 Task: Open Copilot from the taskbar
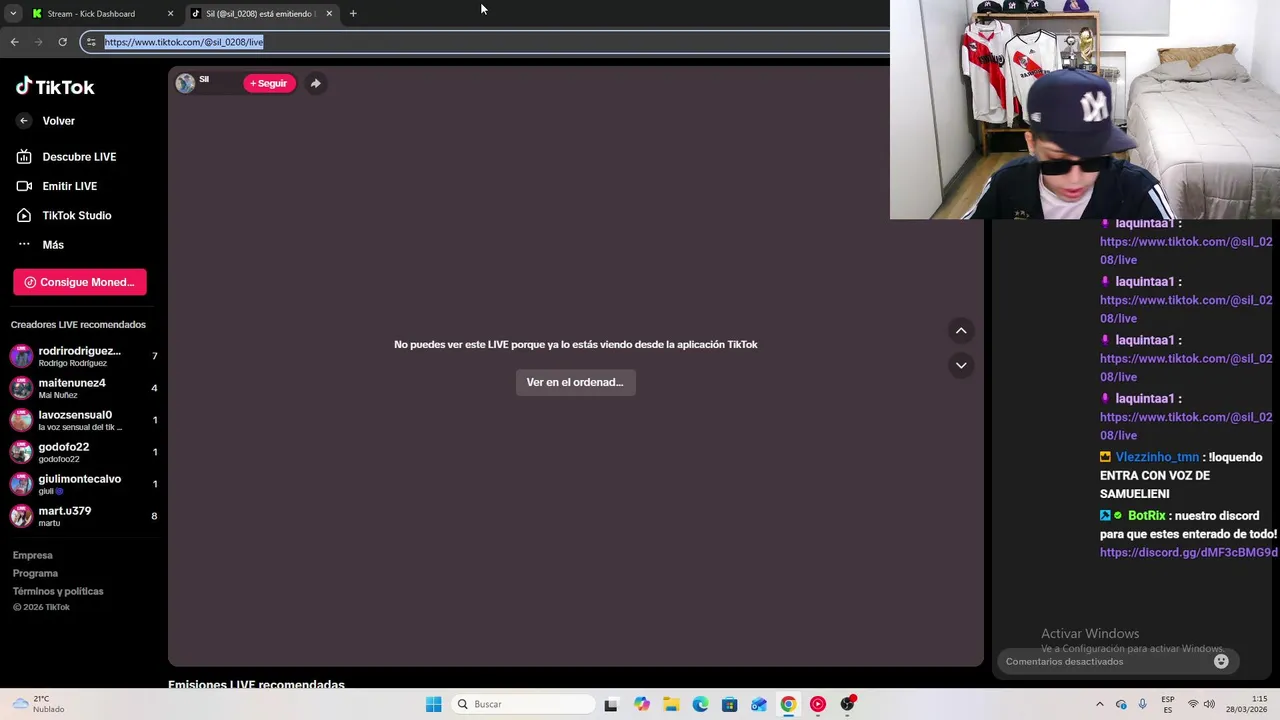pos(641,704)
